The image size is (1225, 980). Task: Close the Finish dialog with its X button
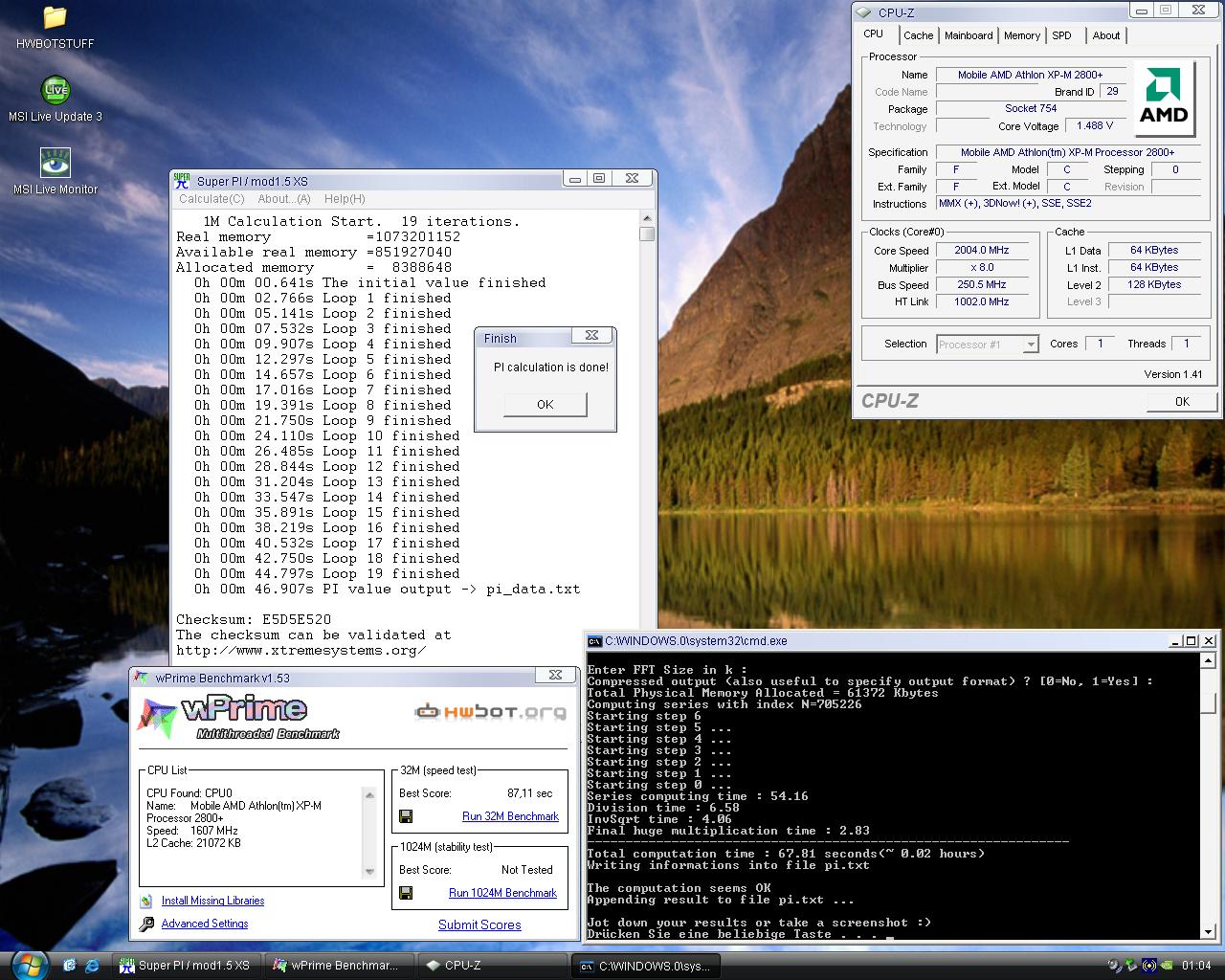coord(591,337)
